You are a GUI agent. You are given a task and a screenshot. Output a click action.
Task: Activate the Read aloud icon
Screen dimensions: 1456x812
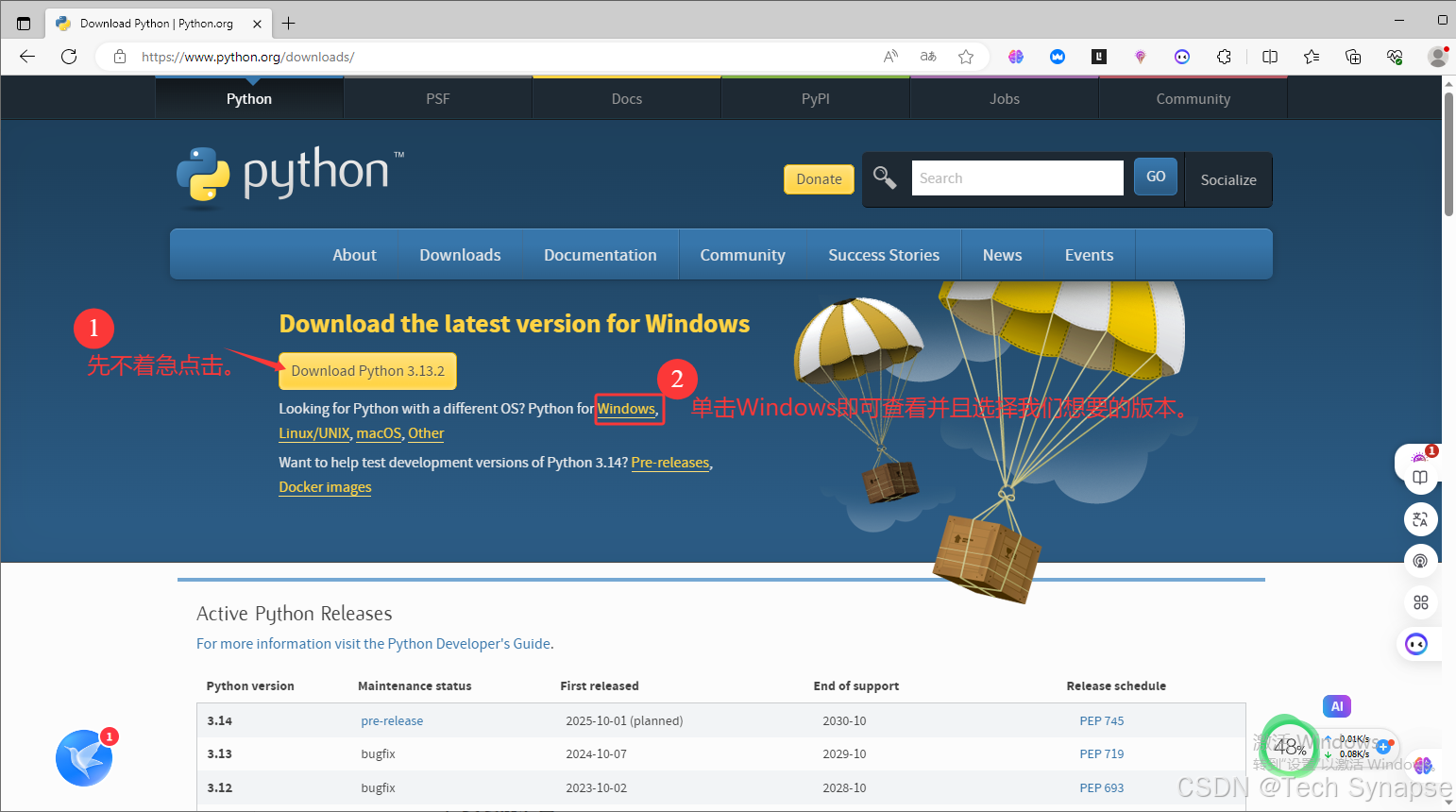[x=890, y=57]
